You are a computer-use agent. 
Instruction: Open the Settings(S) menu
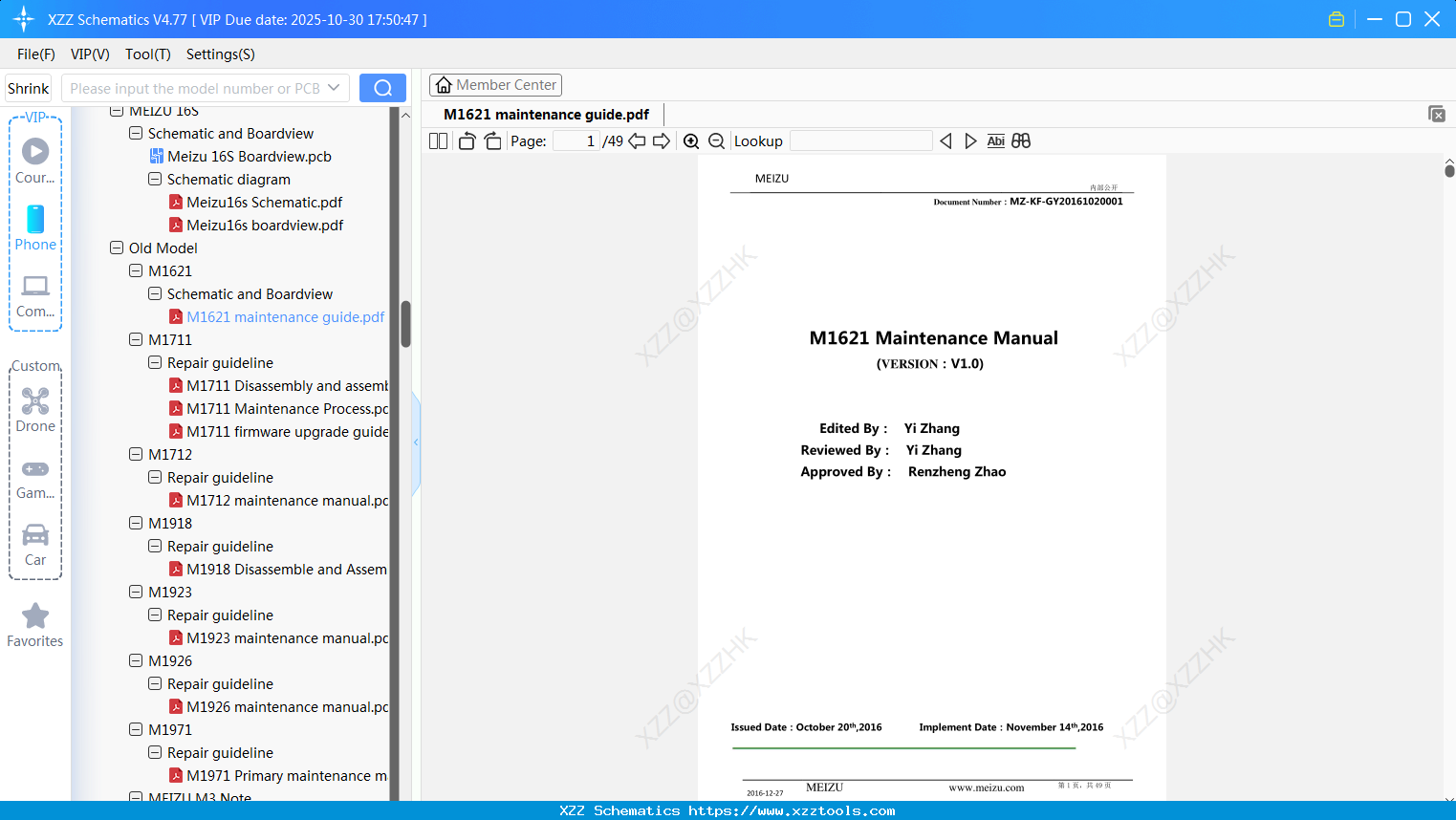(x=221, y=54)
